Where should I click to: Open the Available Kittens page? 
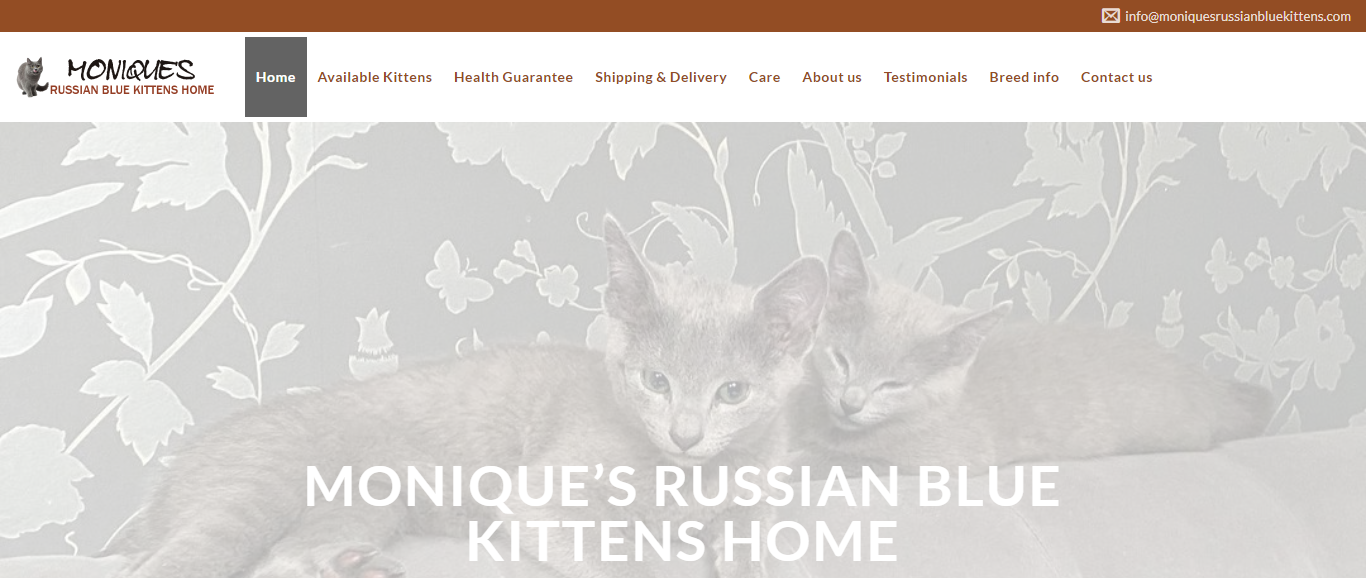pos(375,77)
